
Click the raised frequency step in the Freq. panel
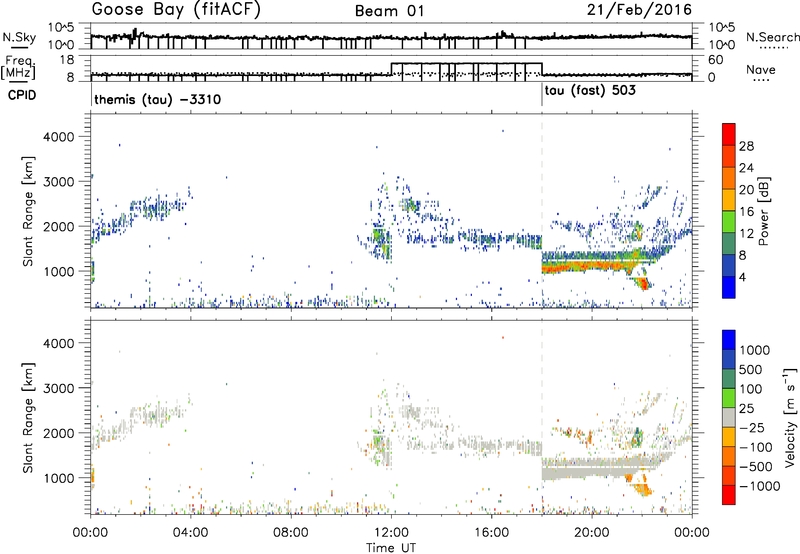(466, 63)
